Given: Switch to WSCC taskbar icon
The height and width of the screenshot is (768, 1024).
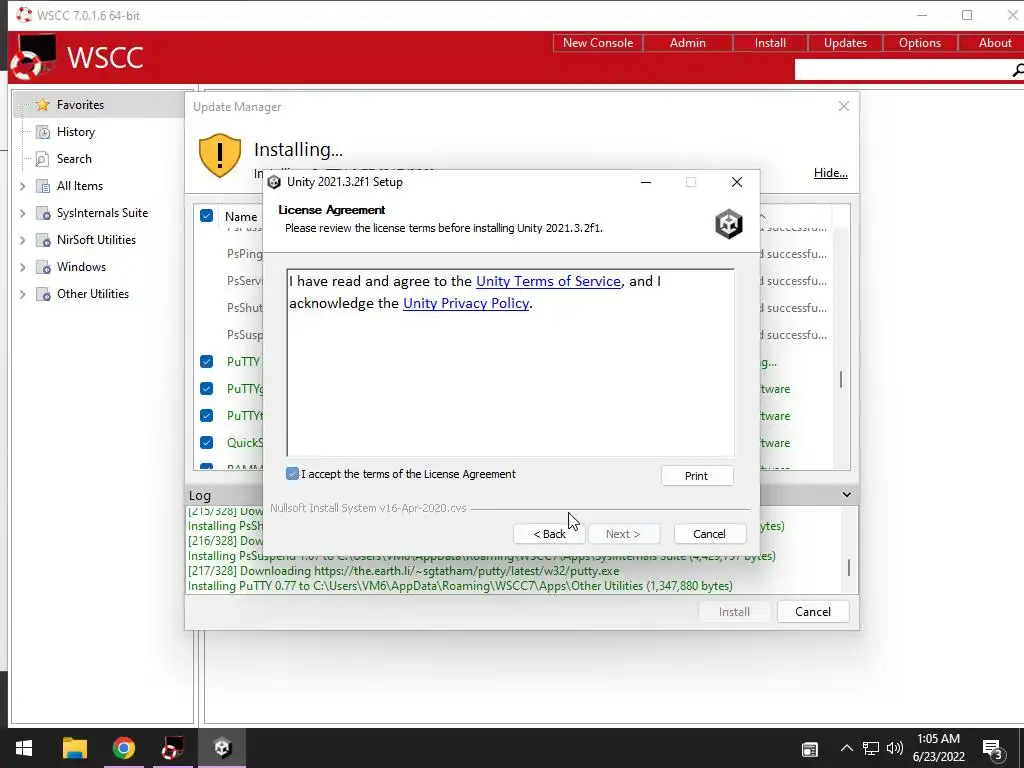Looking at the screenshot, I should [173, 748].
